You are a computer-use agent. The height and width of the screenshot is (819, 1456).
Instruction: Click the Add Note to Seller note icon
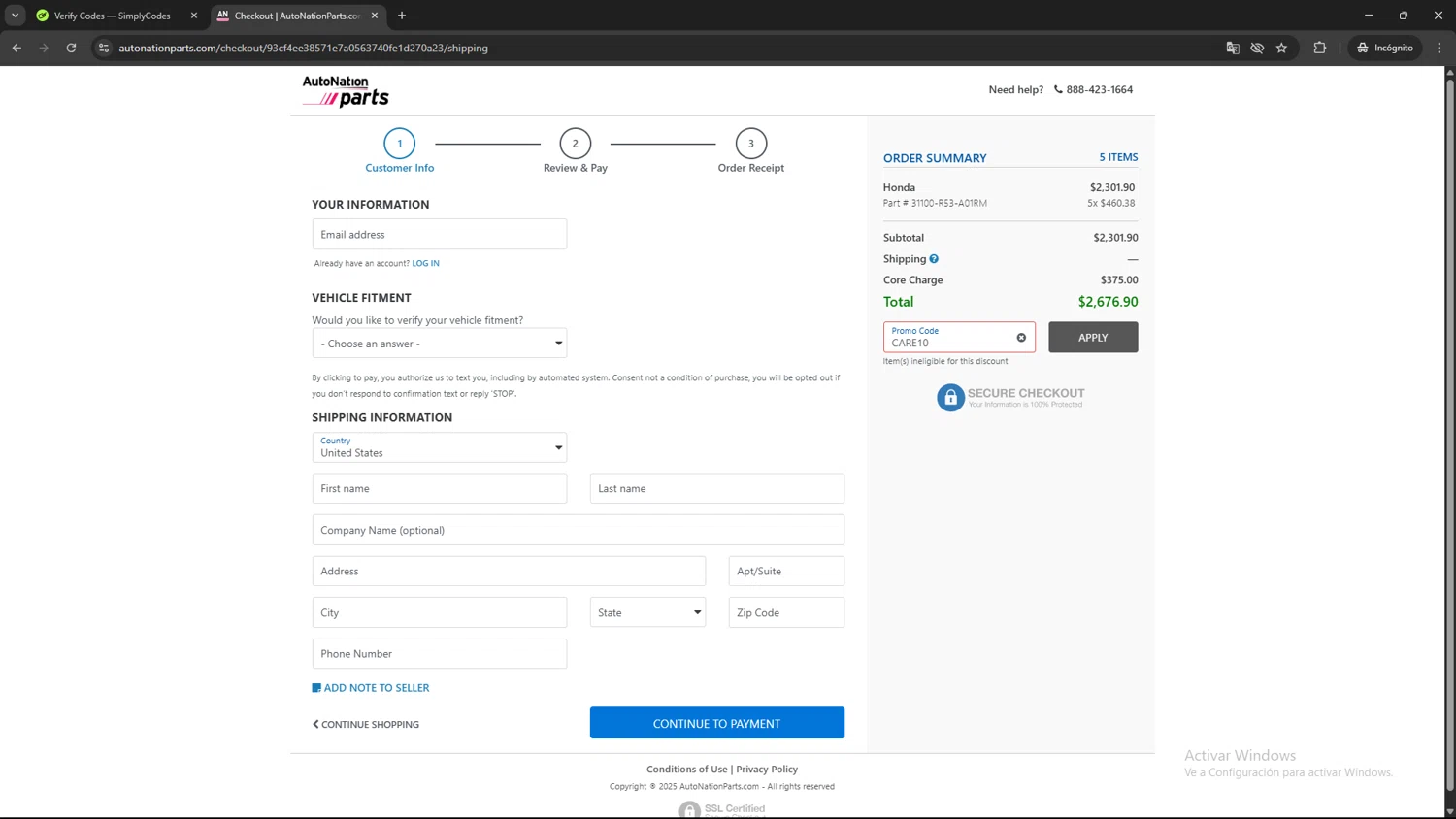(316, 688)
